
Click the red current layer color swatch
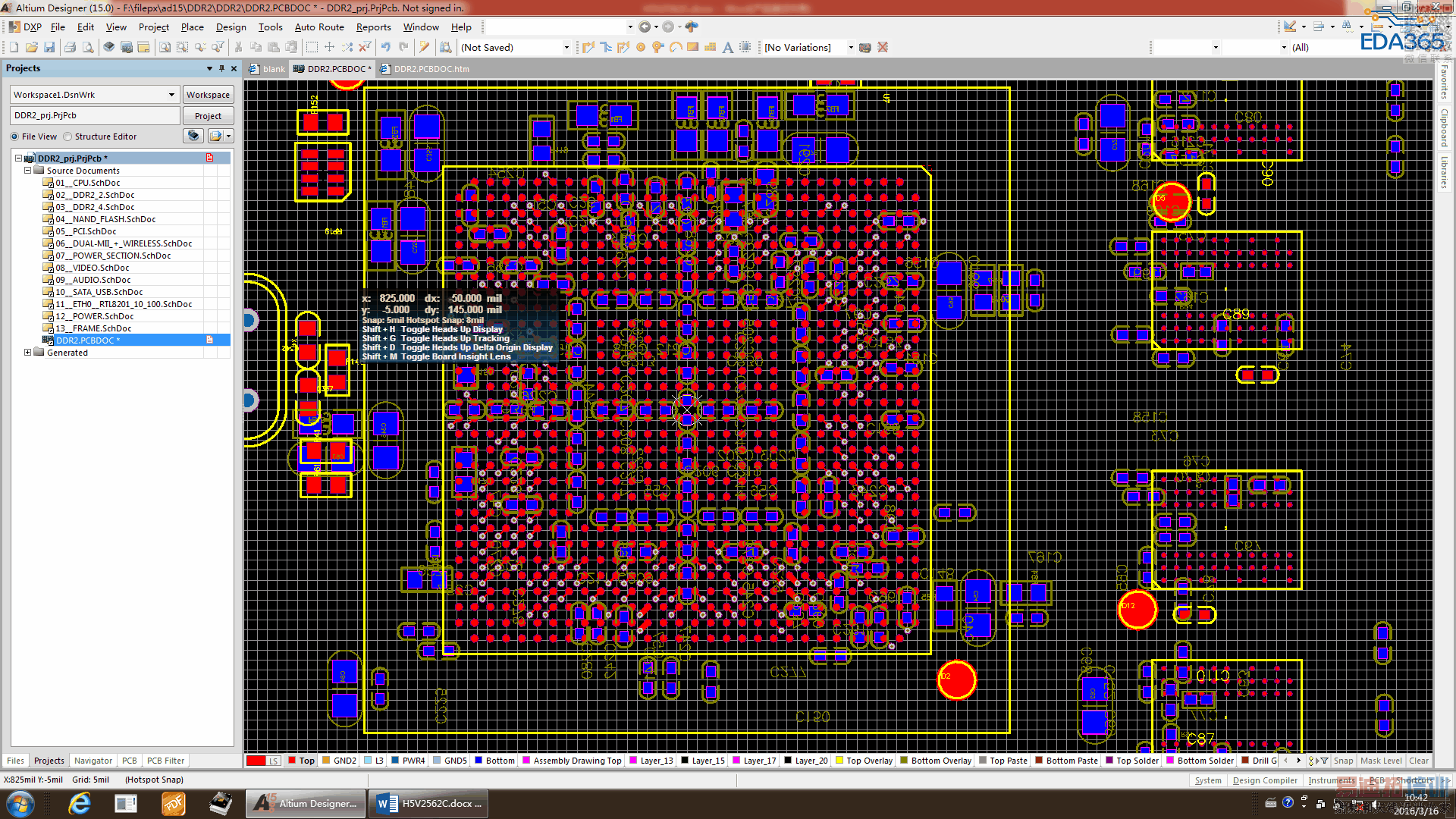point(256,761)
